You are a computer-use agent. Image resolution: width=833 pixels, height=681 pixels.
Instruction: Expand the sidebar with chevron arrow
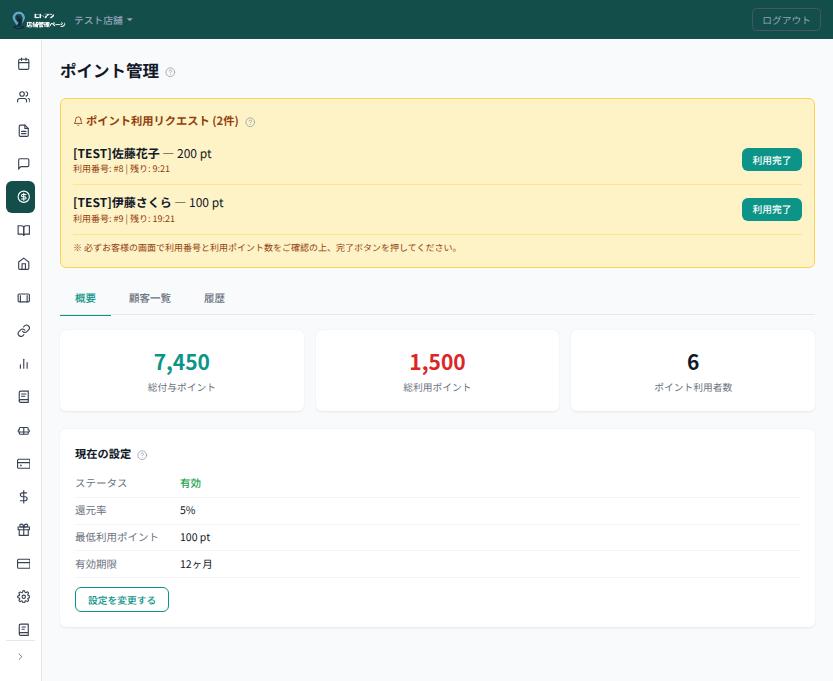pos(20,657)
